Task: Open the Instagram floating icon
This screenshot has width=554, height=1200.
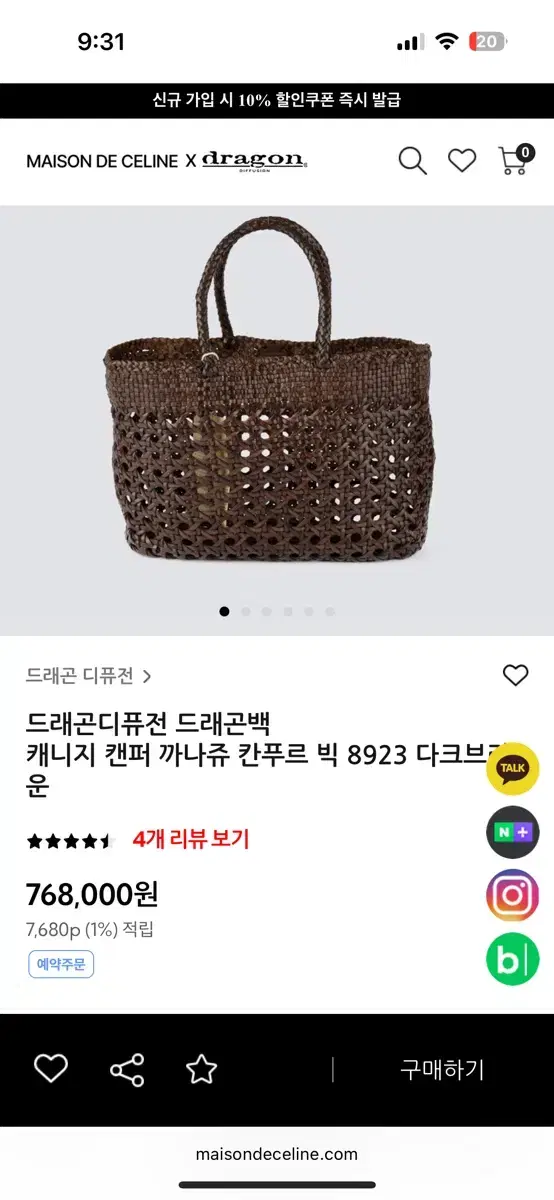Action: [x=513, y=896]
